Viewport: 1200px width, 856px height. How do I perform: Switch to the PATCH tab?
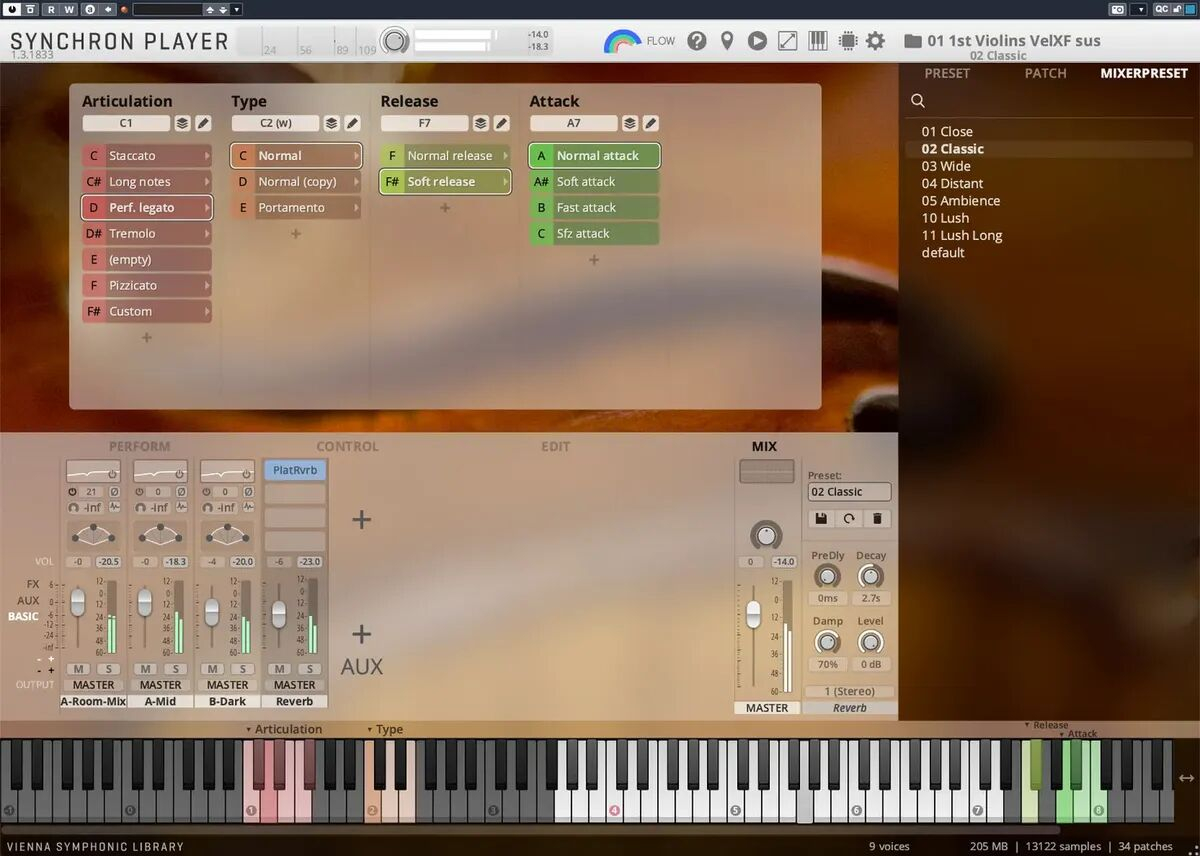[x=1045, y=73]
